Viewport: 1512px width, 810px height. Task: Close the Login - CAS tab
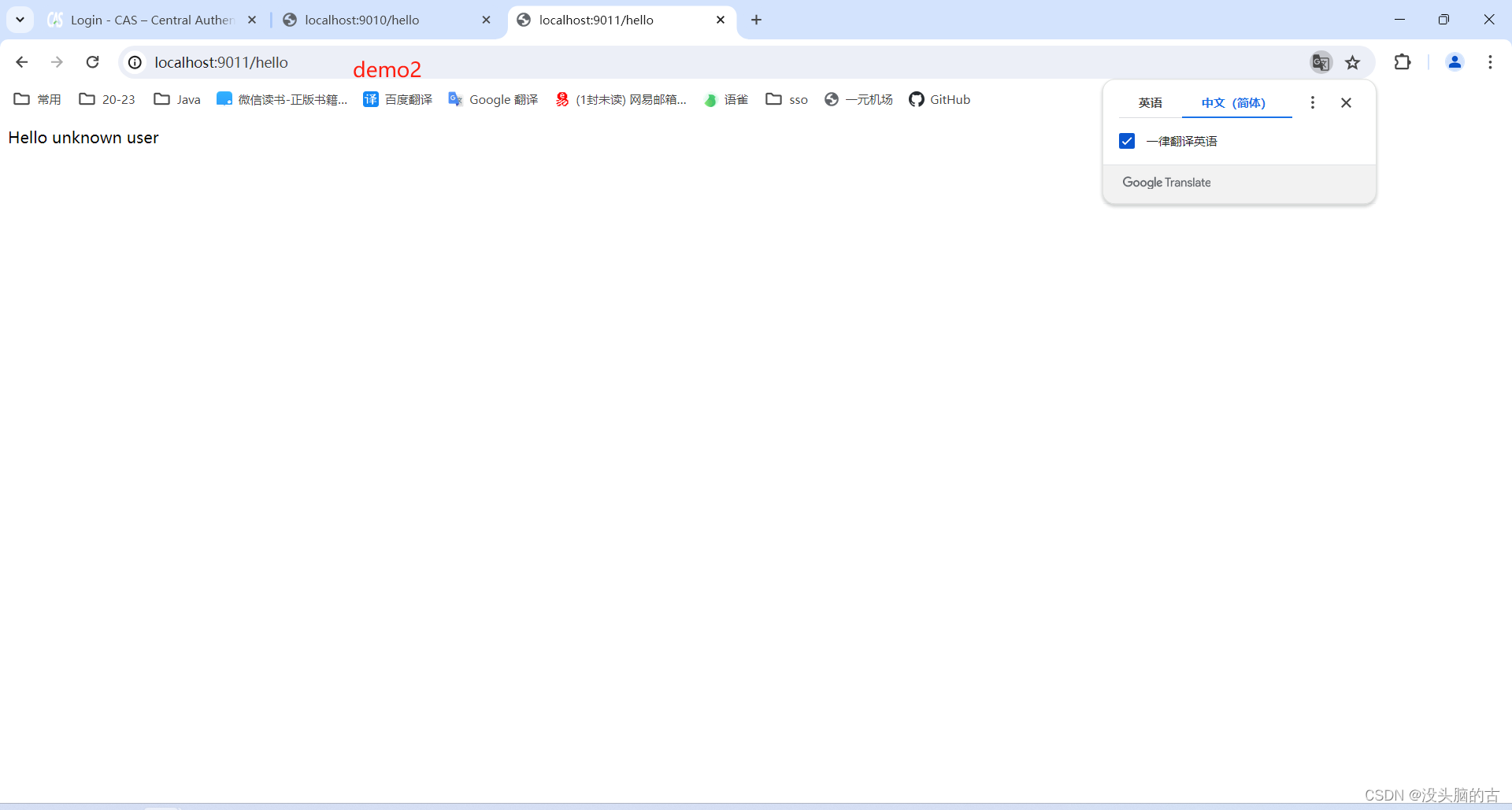[252, 20]
